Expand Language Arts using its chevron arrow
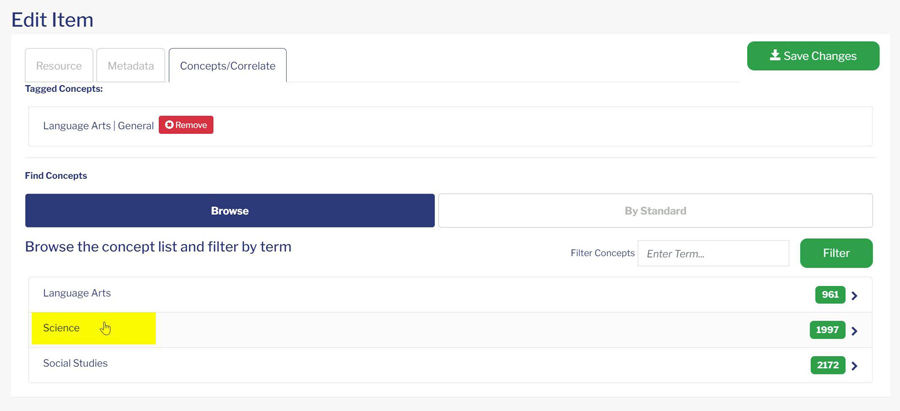The width and height of the screenshot is (900, 411). pyautogui.click(x=855, y=296)
